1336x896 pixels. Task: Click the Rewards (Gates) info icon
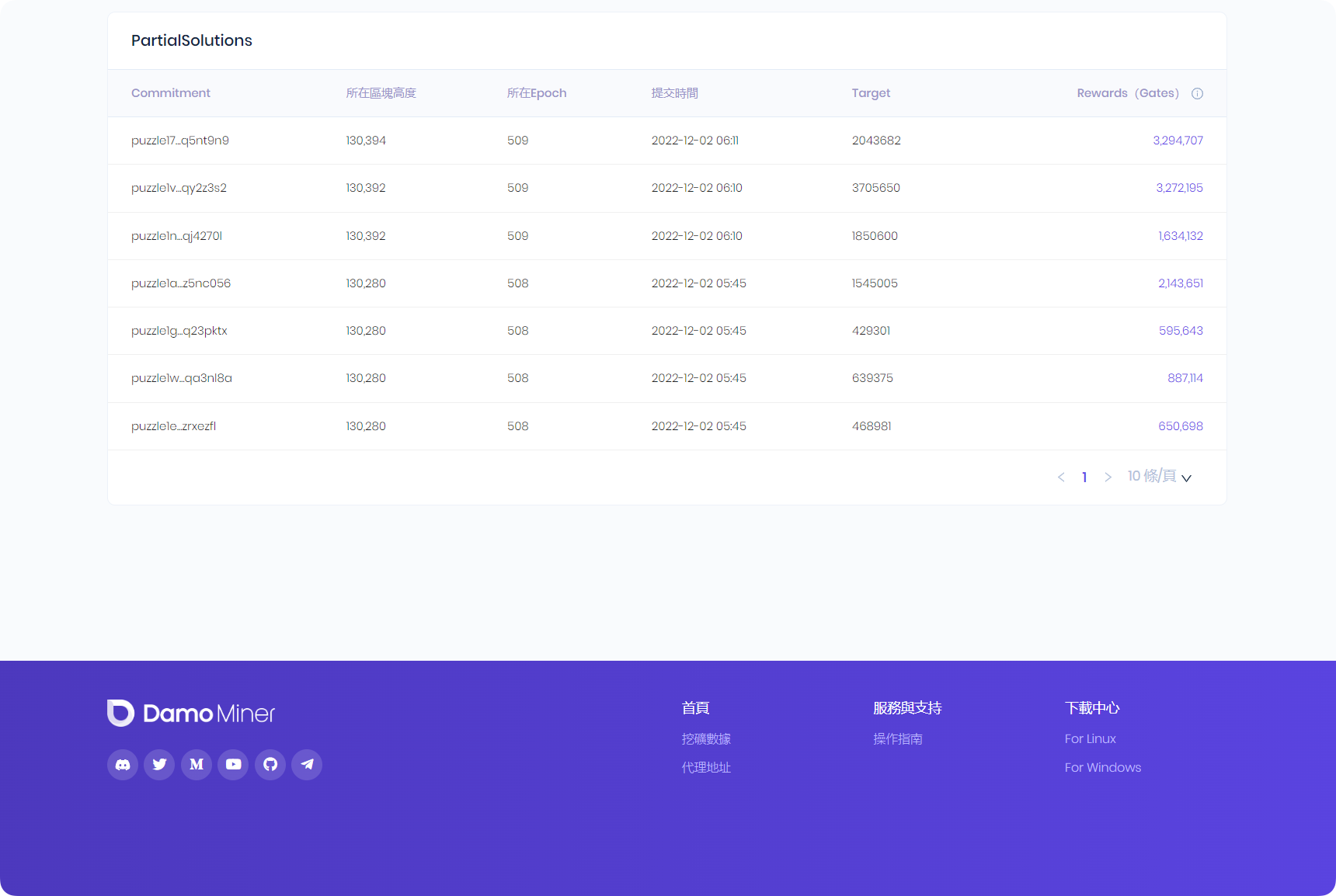pyautogui.click(x=1197, y=93)
